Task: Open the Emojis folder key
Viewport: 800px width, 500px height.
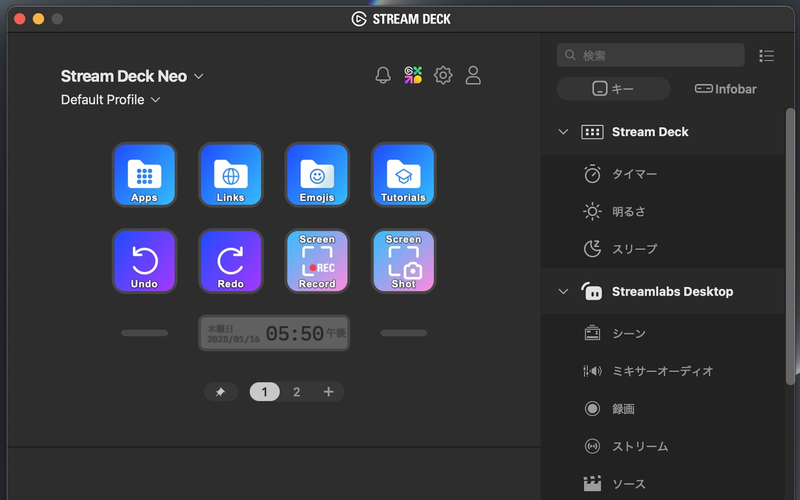Action: point(317,175)
